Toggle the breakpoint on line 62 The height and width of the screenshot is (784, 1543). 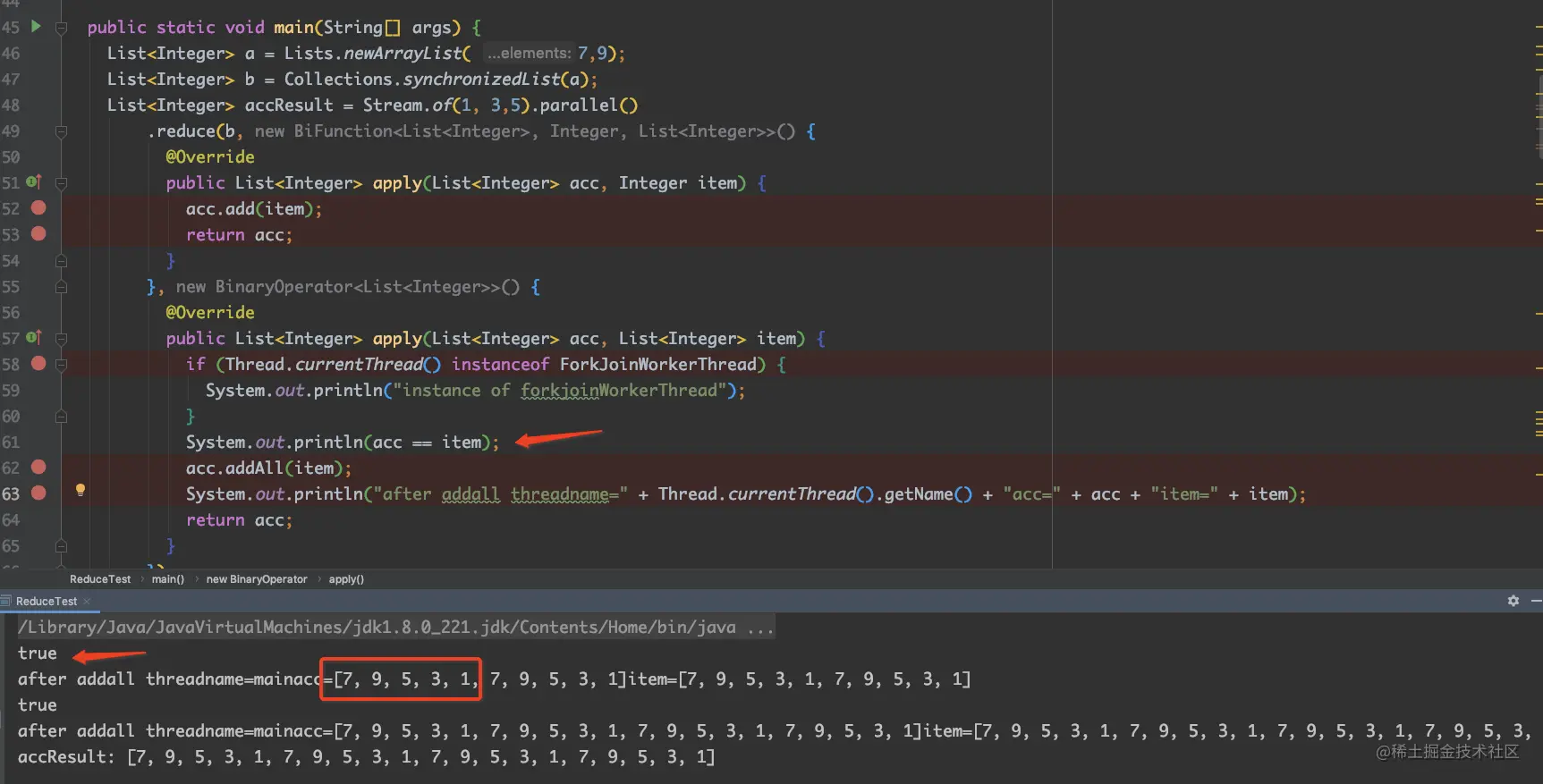(x=38, y=467)
